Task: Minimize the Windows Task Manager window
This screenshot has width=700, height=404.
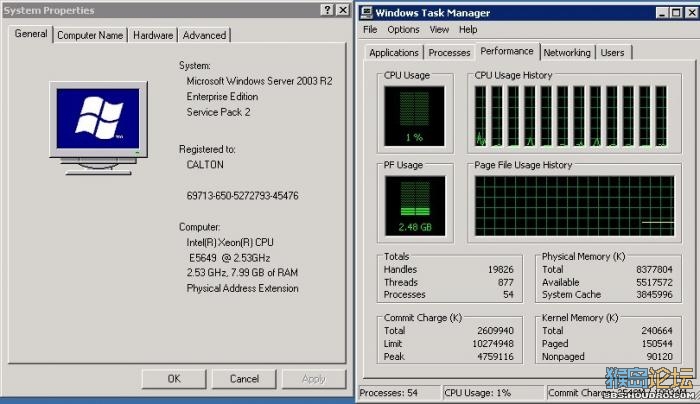Action: coord(662,13)
